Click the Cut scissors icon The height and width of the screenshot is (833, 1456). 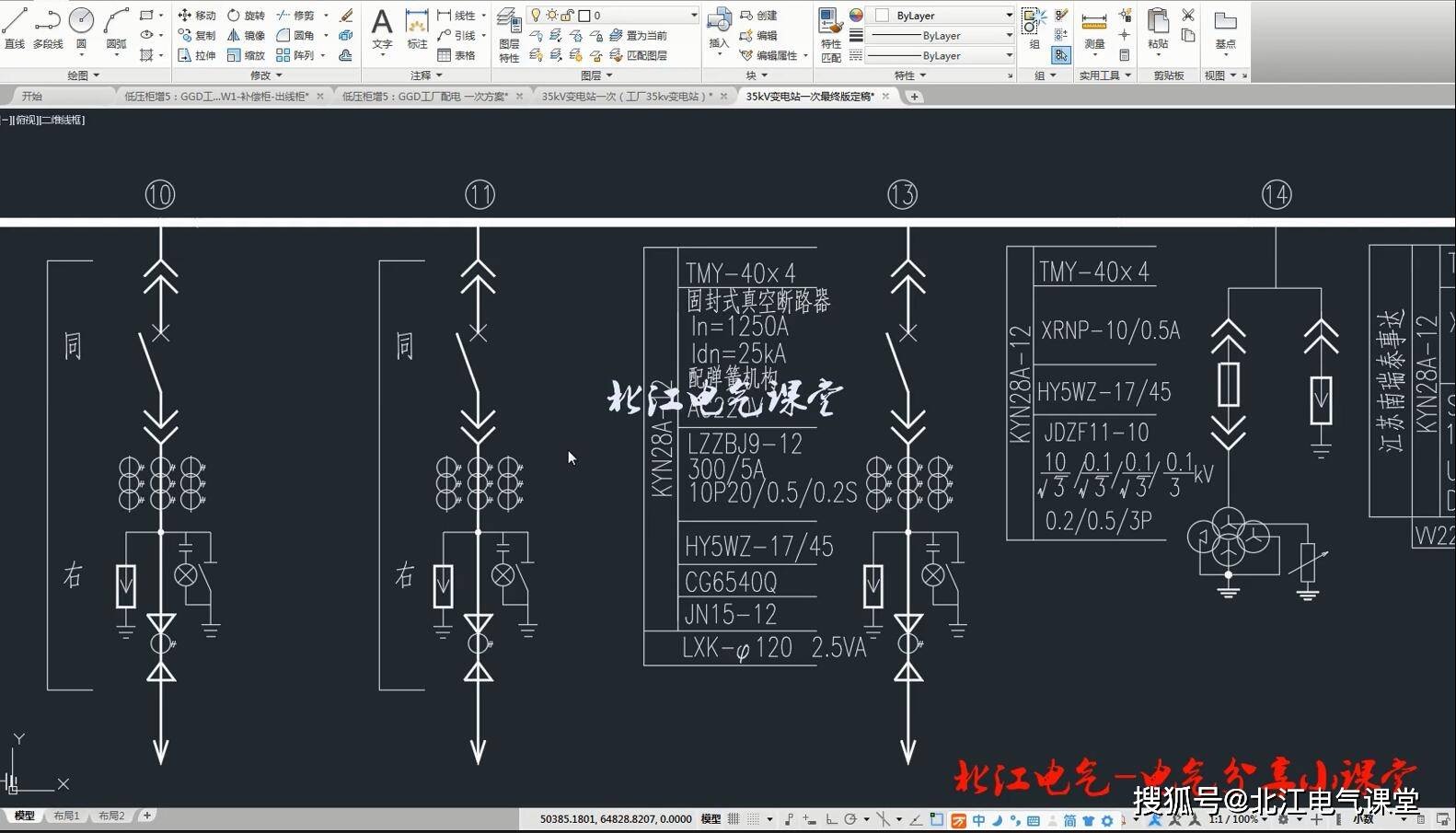tap(1188, 16)
